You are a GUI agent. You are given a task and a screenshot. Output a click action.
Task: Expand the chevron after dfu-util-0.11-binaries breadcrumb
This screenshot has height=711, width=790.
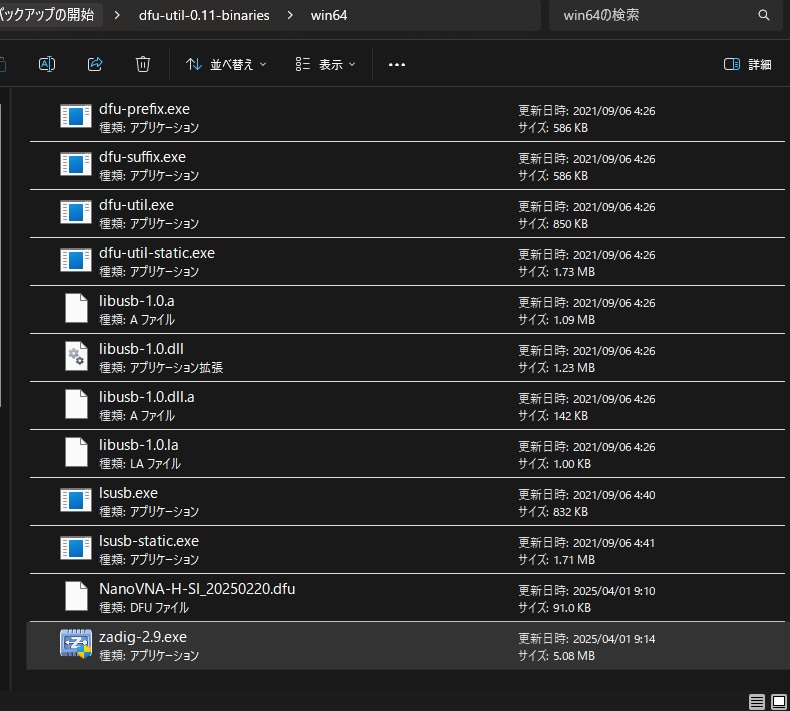pyautogui.click(x=291, y=15)
